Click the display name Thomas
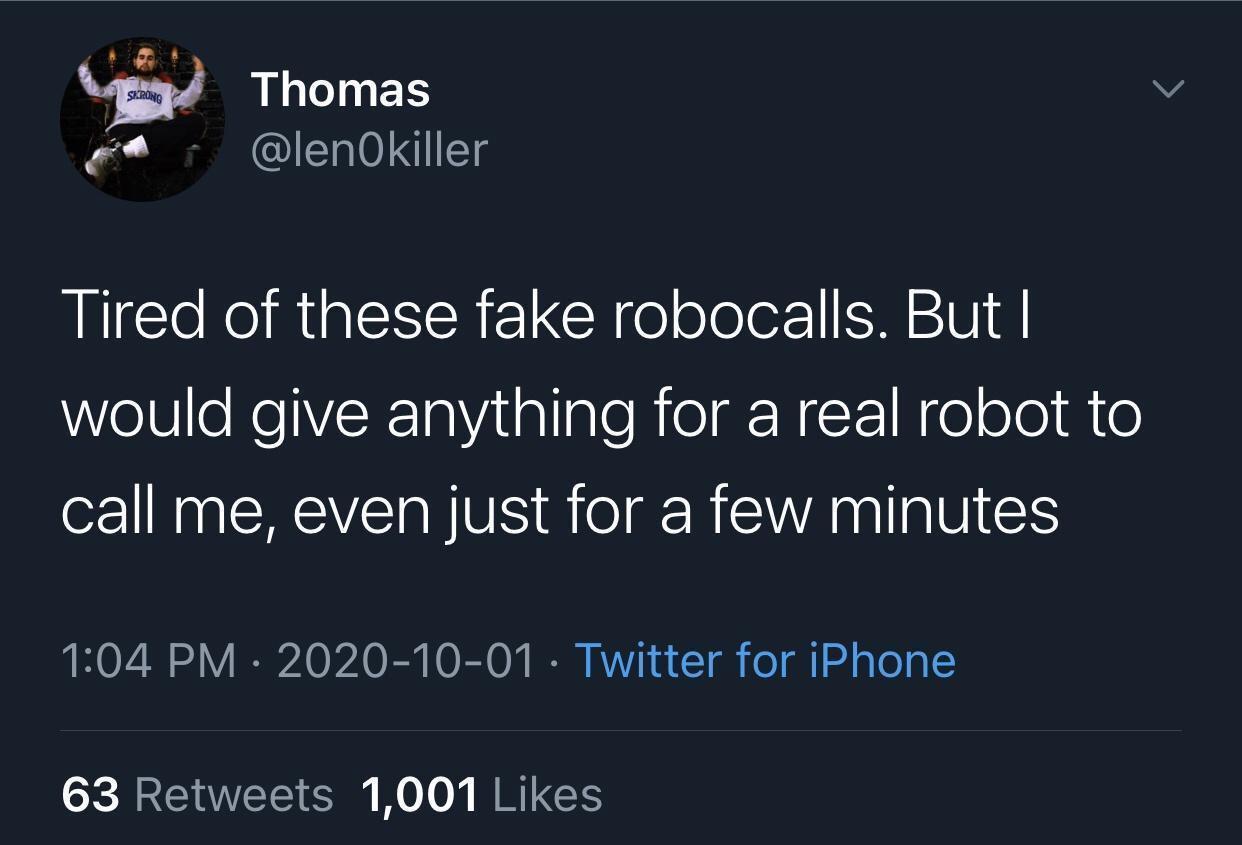Image resolution: width=1242 pixels, height=845 pixels. pos(340,90)
